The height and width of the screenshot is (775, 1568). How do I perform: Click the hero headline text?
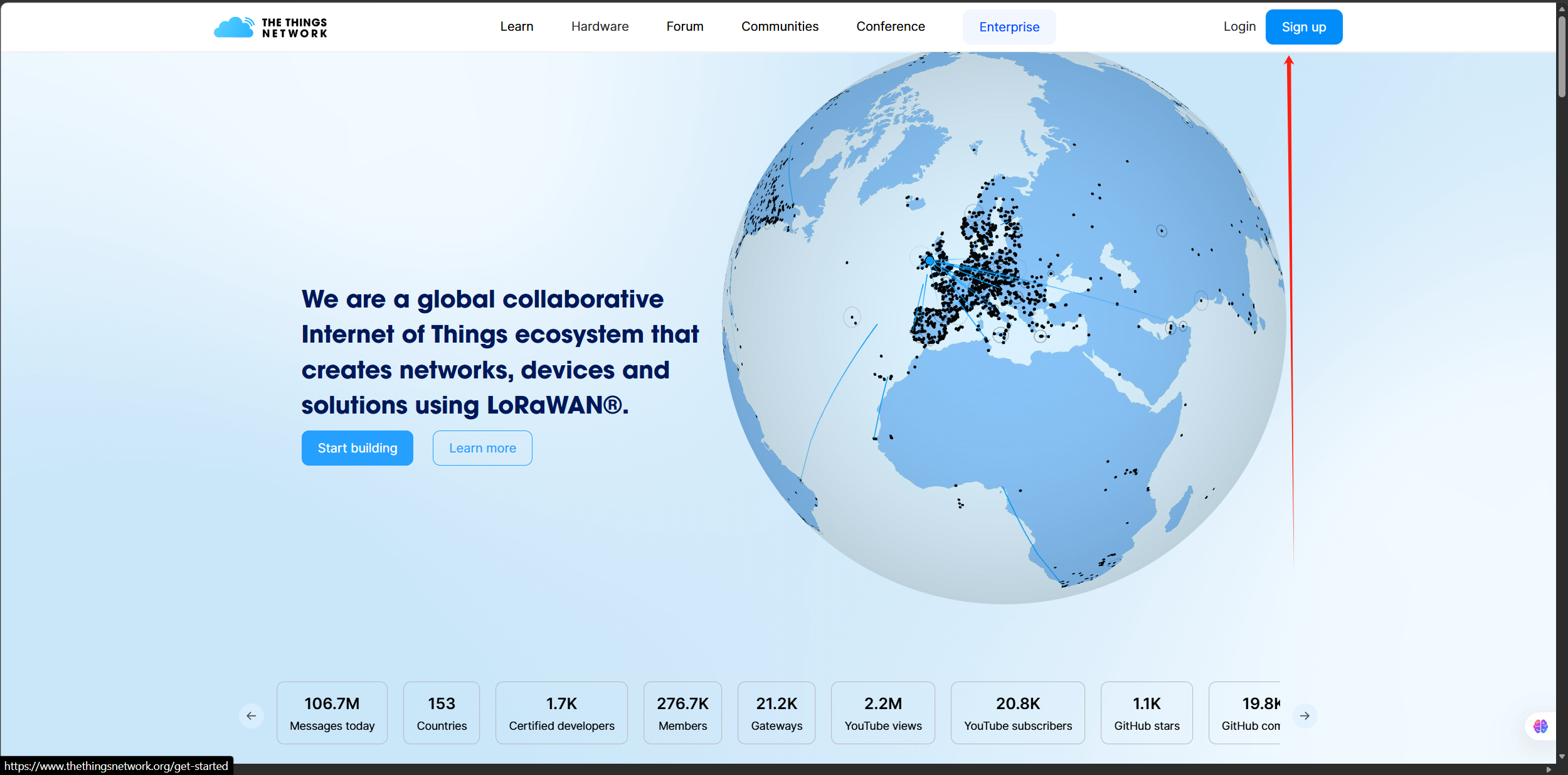click(500, 352)
